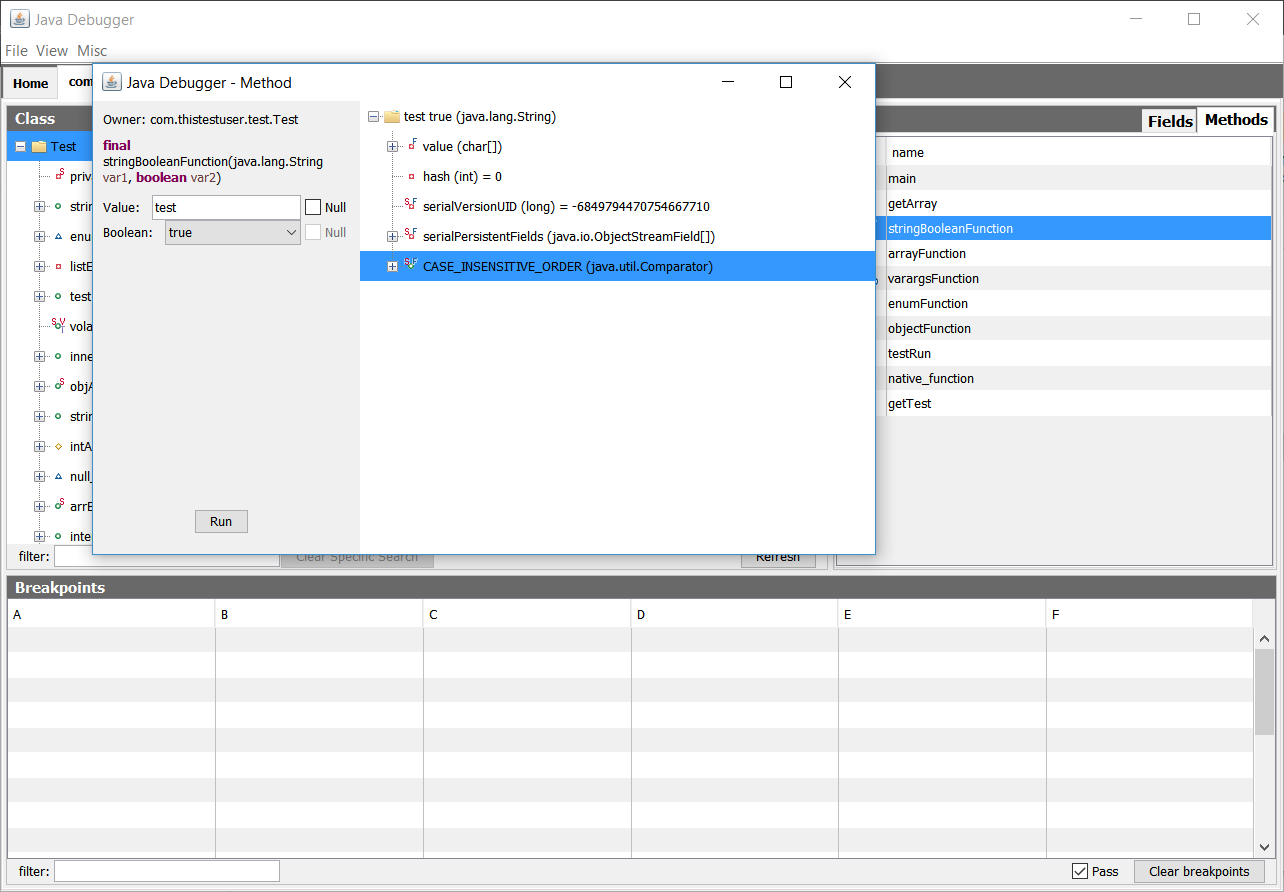Click the red square icon beside 'listE' field
This screenshot has width=1284, height=892.
58,266
